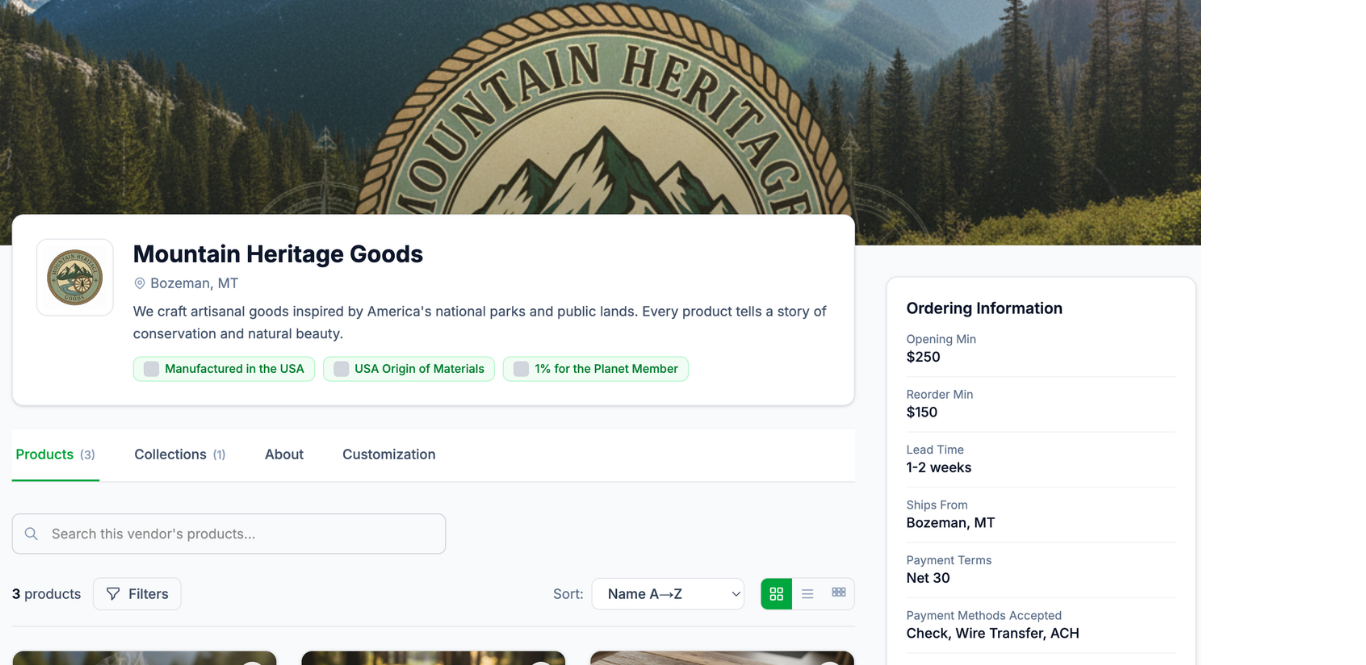Click the search magnifier icon
The width and height of the screenshot is (1366, 665).
tap(31, 534)
